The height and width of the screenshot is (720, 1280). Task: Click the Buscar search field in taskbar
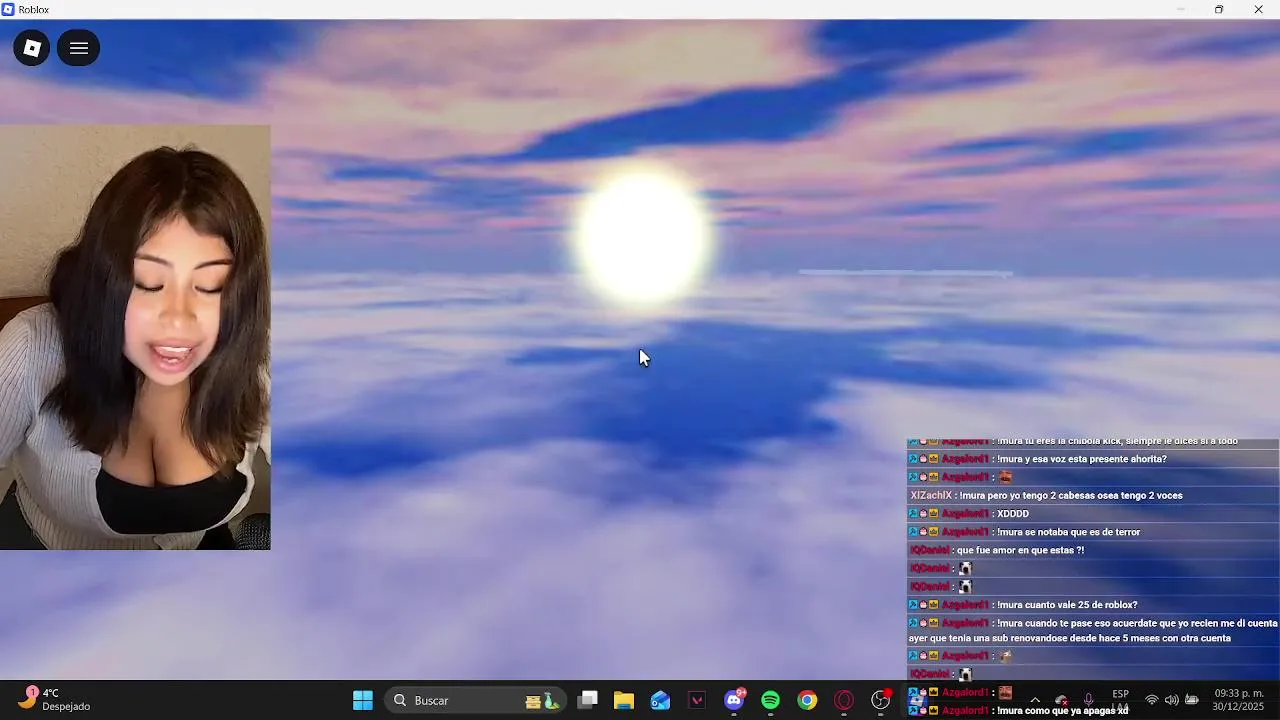475,700
